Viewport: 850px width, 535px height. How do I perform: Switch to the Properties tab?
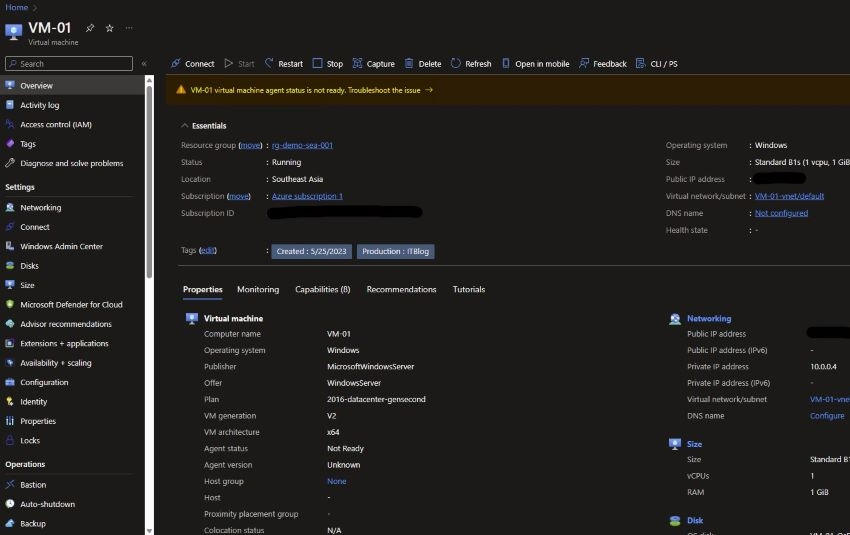click(x=203, y=289)
